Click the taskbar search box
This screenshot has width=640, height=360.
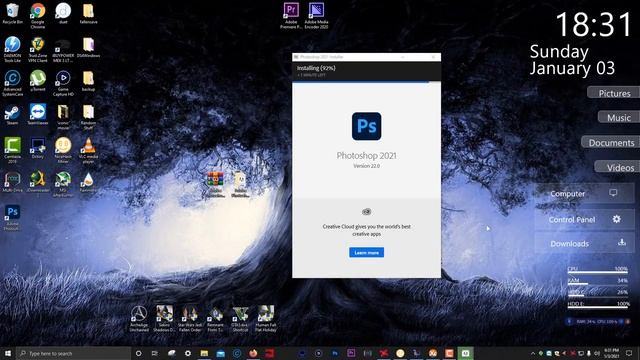coord(73,353)
